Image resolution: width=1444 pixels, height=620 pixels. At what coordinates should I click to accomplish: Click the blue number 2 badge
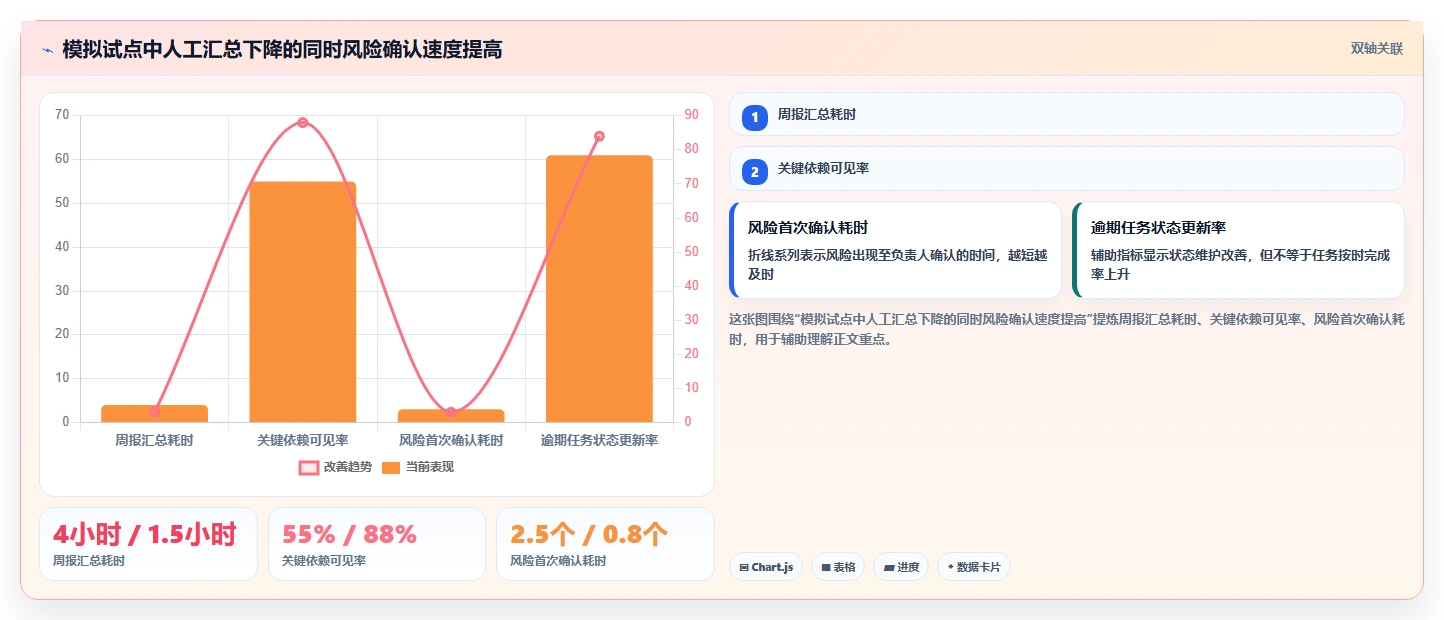coord(755,171)
